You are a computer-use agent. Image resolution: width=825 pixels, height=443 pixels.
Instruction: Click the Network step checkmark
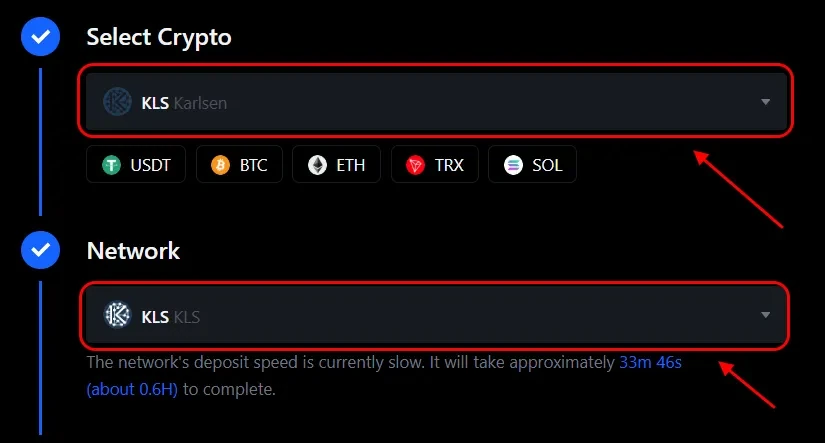[x=40, y=250]
